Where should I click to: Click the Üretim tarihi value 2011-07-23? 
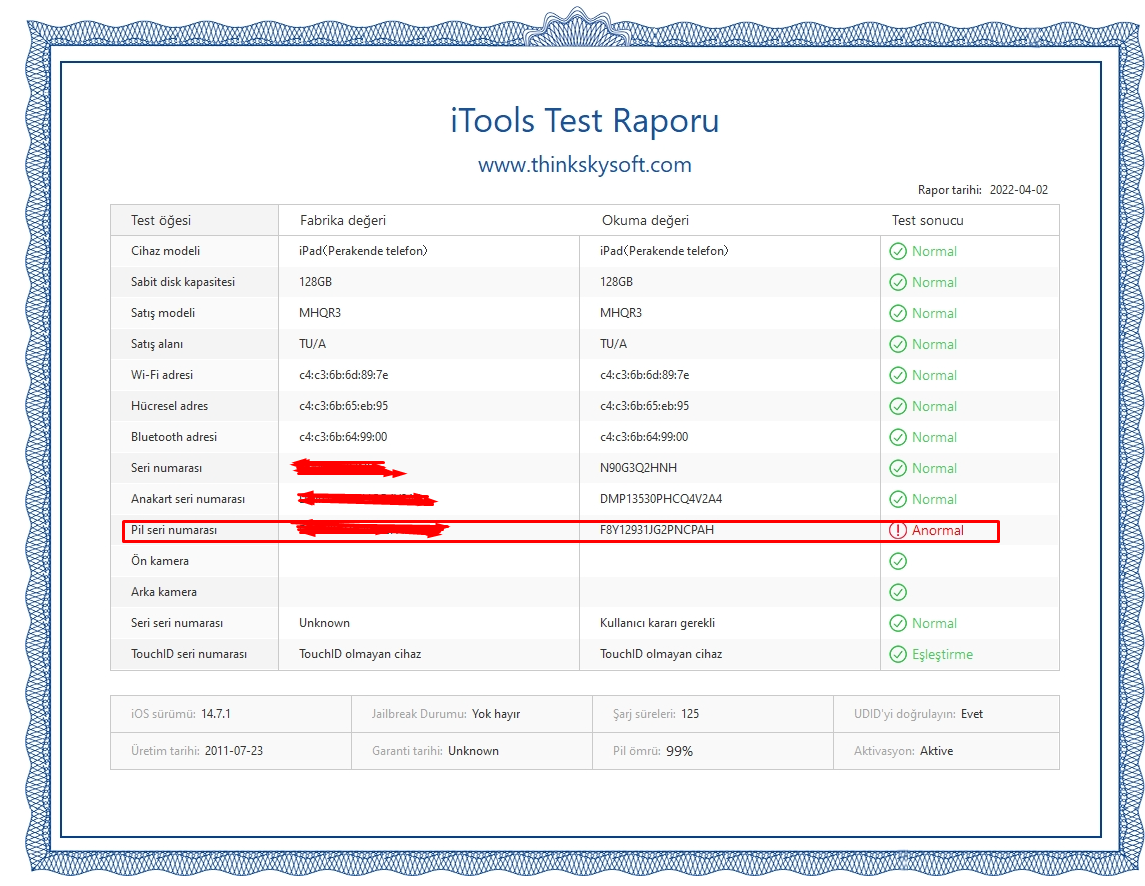pos(234,751)
